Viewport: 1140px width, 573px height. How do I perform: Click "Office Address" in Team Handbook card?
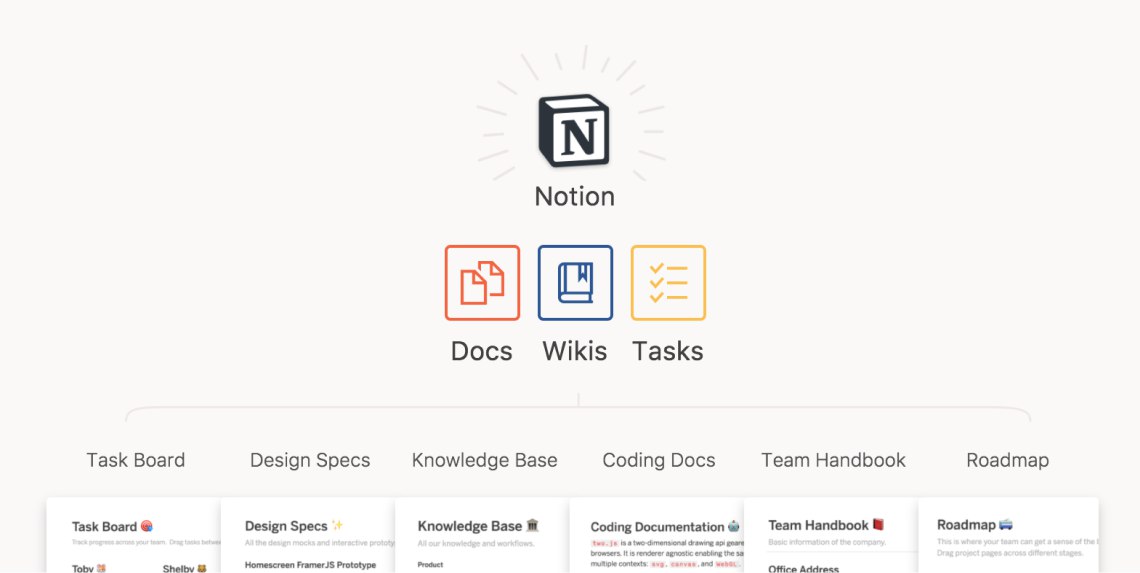pyautogui.click(x=803, y=569)
